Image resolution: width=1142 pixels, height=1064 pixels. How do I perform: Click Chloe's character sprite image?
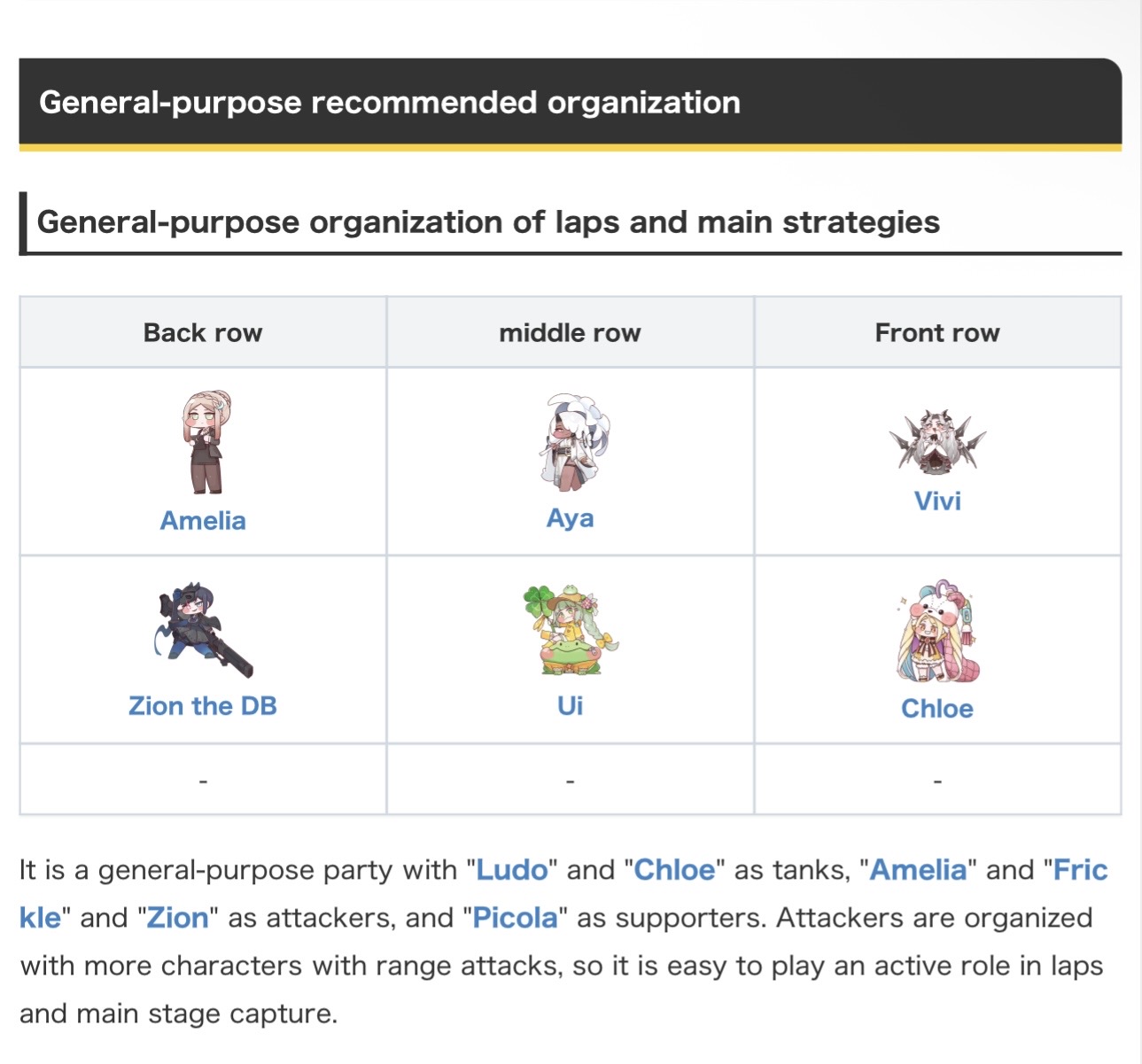(937, 633)
